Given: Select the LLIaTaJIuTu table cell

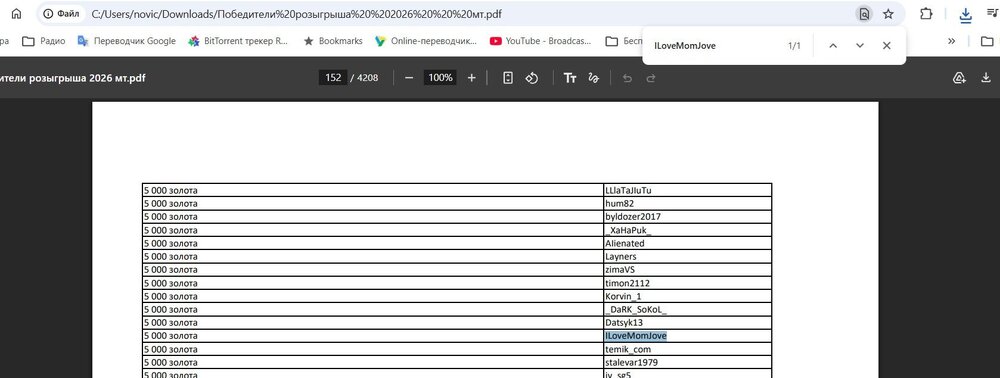Looking at the screenshot, I should 688,190.
